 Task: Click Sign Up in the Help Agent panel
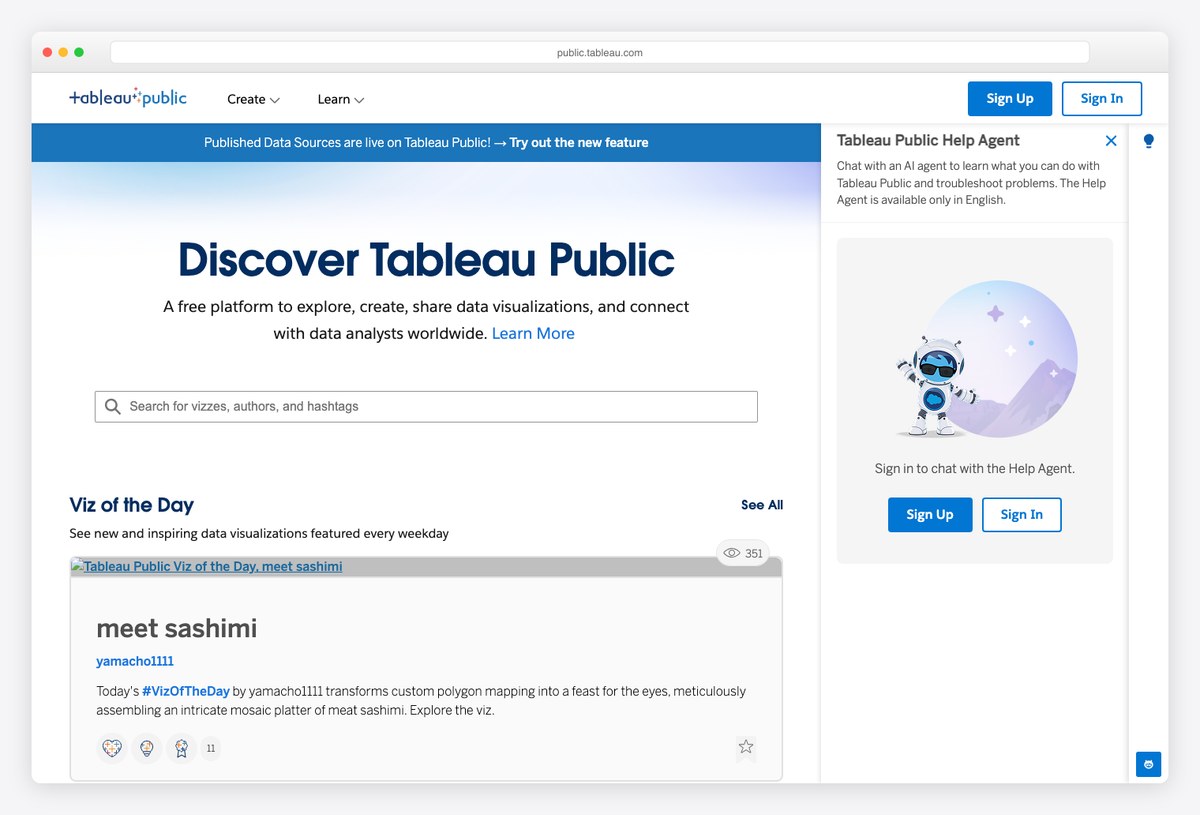(930, 515)
